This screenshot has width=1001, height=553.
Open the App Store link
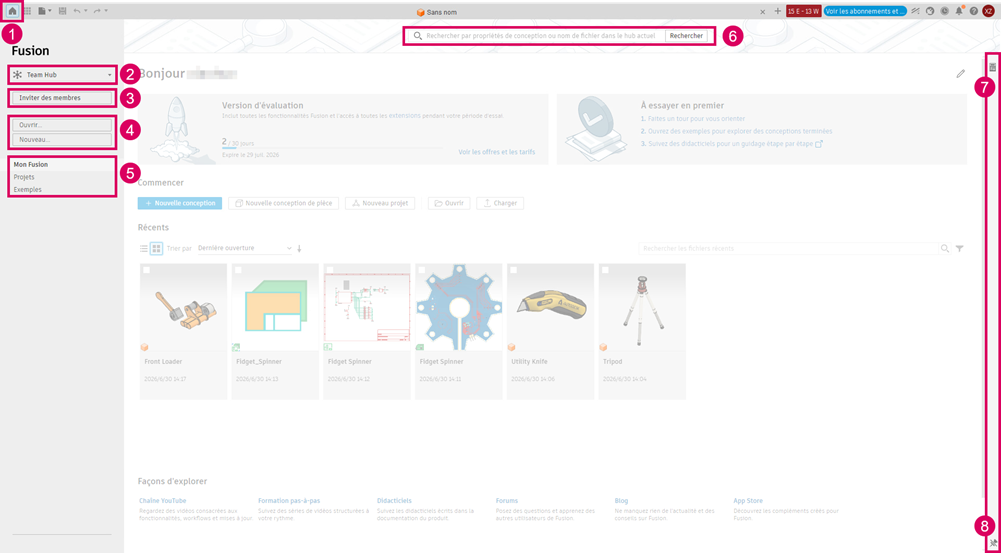(x=748, y=501)
